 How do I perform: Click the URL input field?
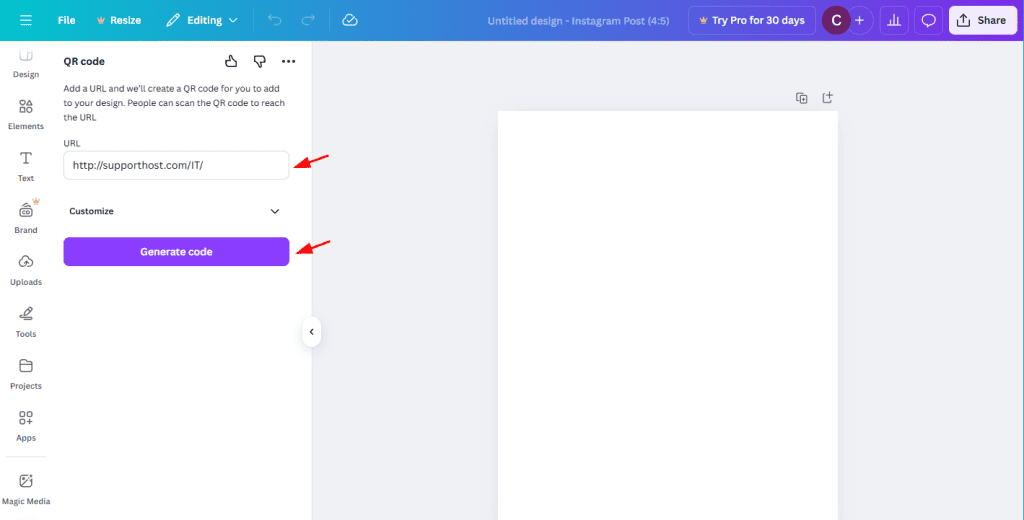coord(176,165)
